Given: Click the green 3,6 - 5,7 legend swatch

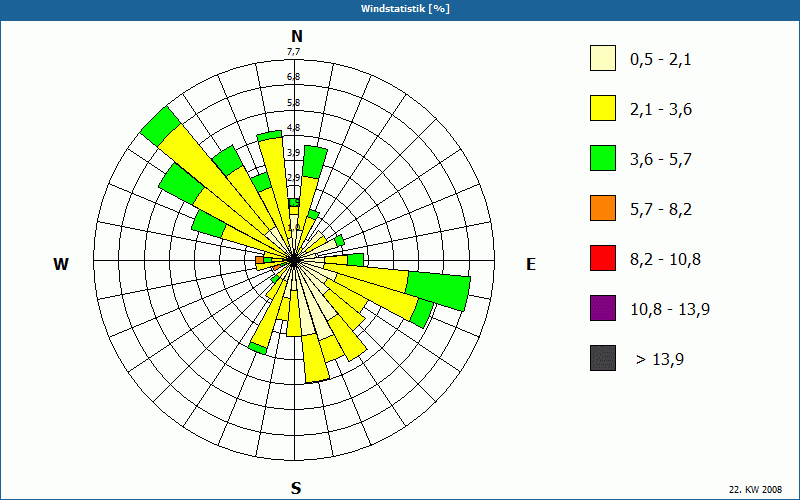Looking at the screenshot, I should point(603,158).
